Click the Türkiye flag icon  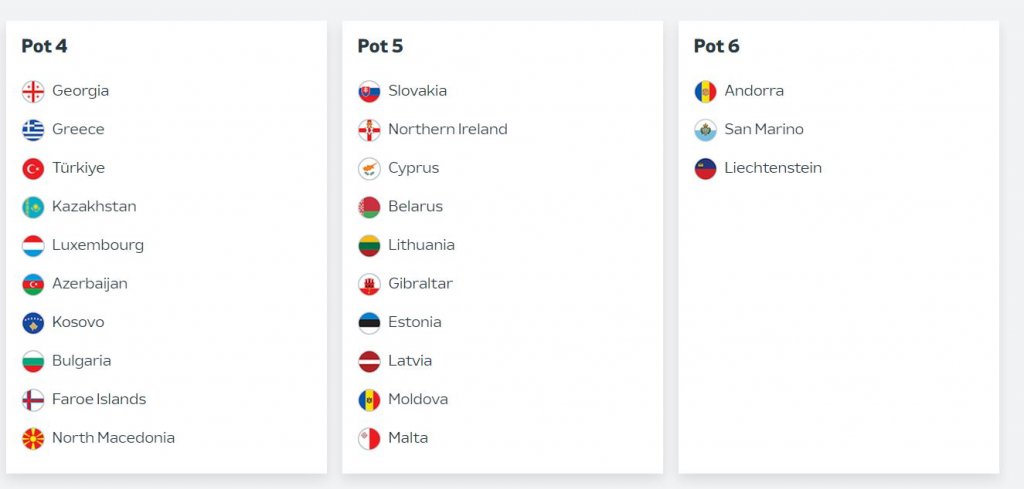pos(33,168)
